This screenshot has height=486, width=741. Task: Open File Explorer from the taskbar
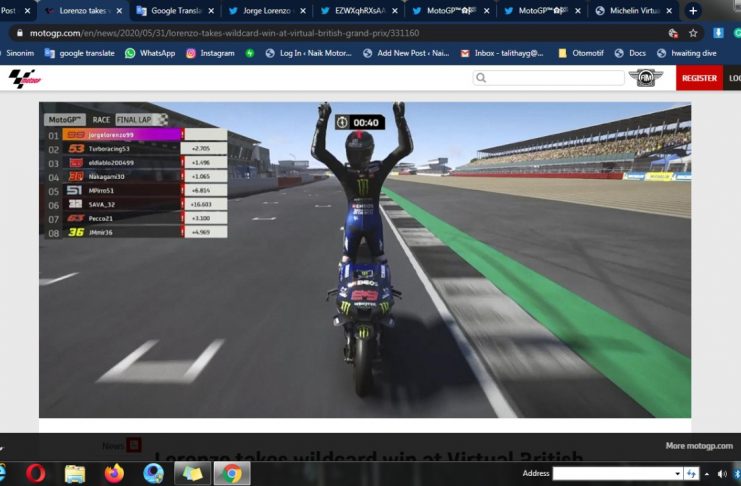[75, 472]
